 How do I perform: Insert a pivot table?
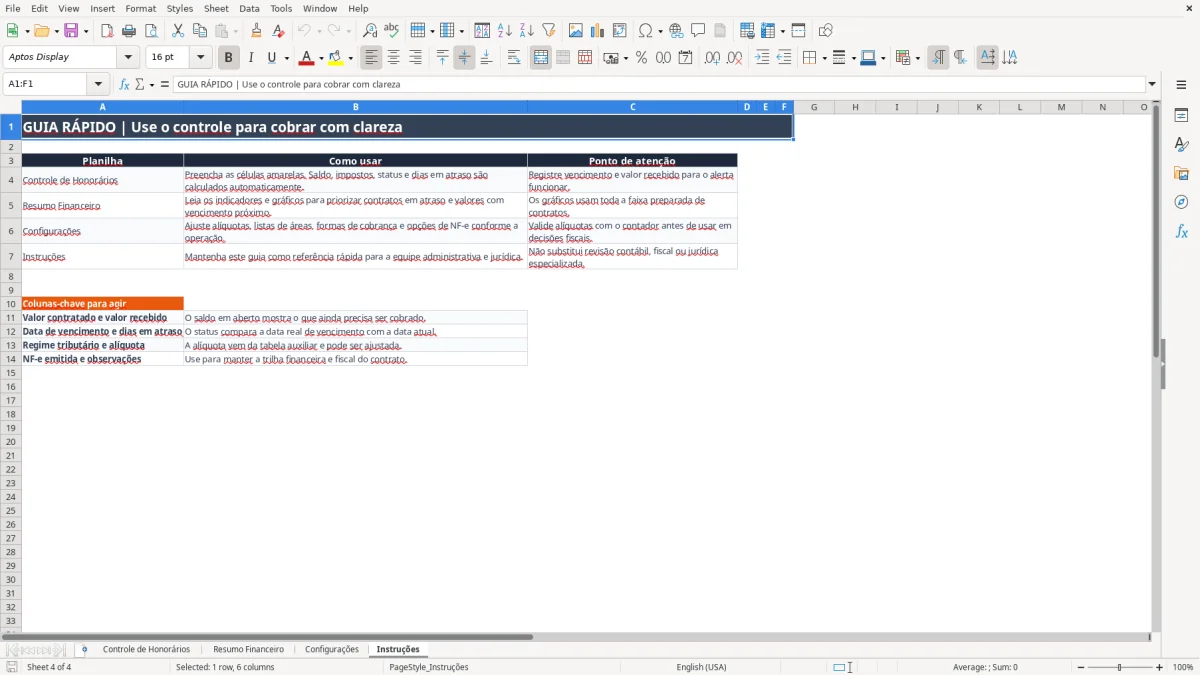(620, 31)
